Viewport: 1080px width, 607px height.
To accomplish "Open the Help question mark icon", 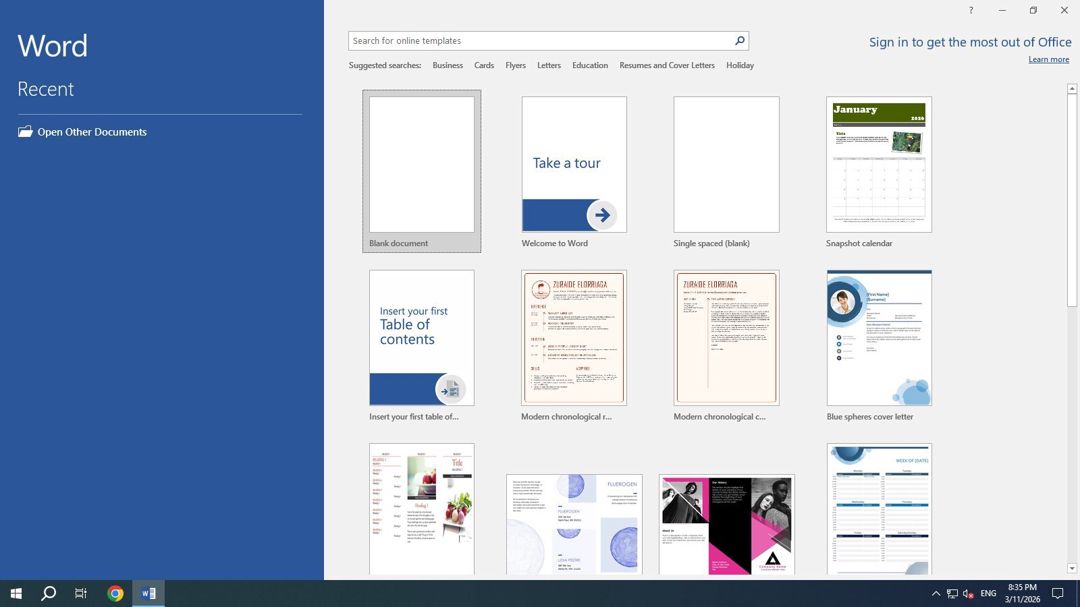I will click(970, 10).
